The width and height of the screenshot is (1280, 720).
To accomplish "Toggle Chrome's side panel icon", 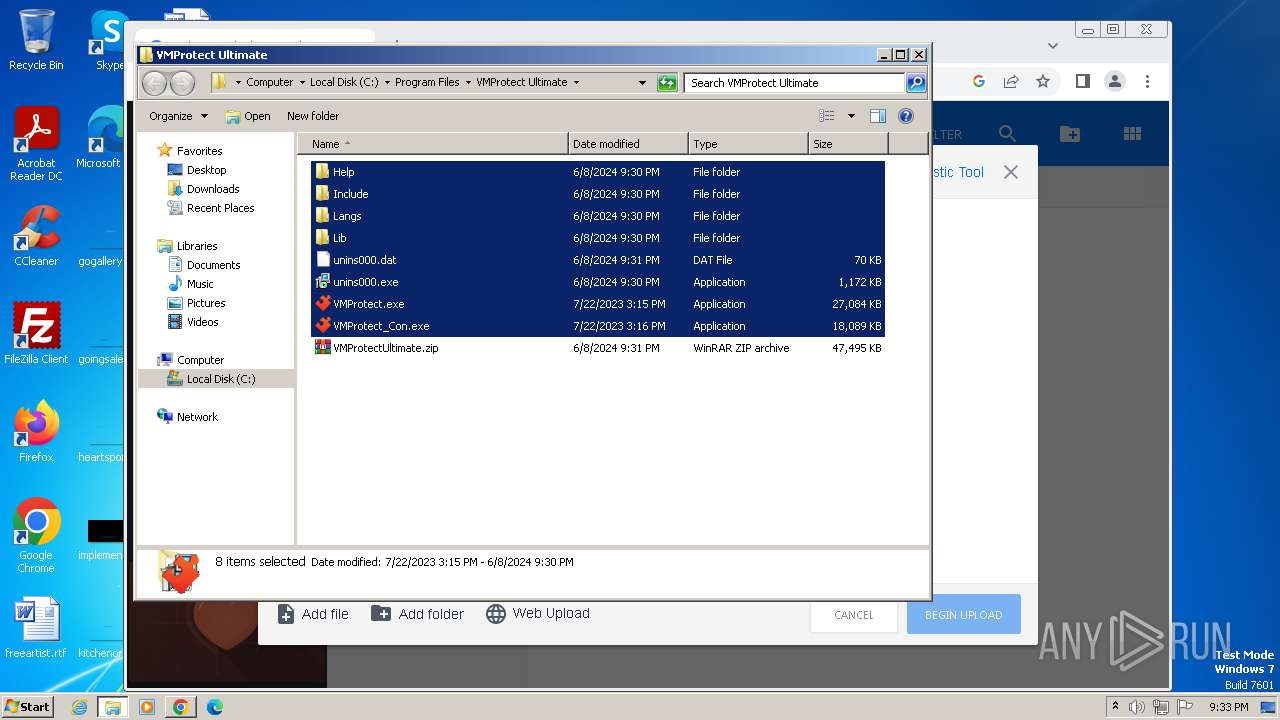I will [1082, 81].
